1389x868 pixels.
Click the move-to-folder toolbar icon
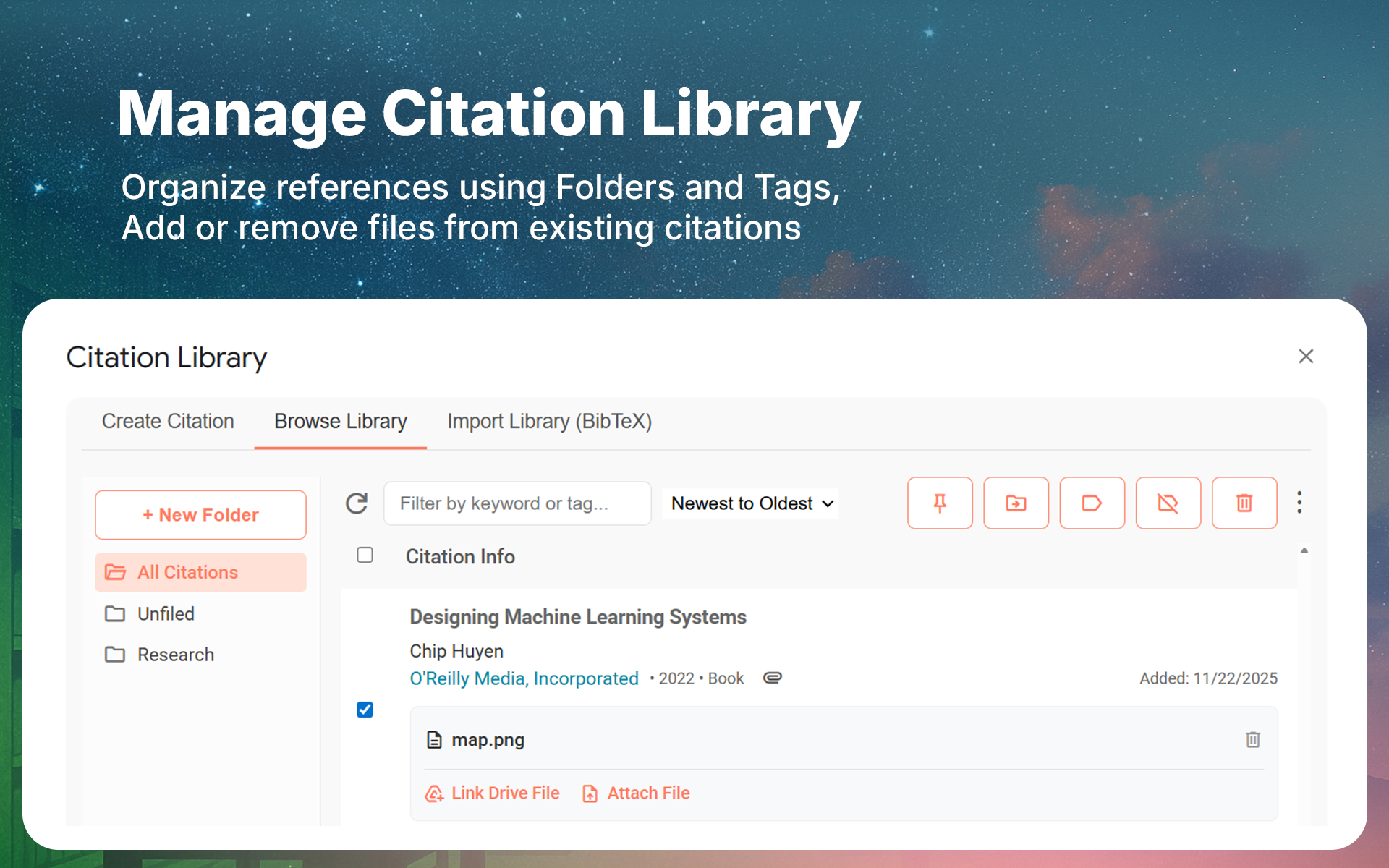[x=1016, y=503]
